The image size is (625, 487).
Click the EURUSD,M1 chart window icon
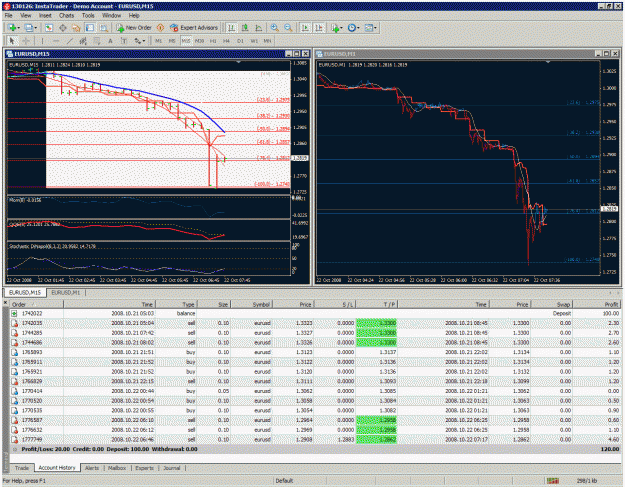319,54
